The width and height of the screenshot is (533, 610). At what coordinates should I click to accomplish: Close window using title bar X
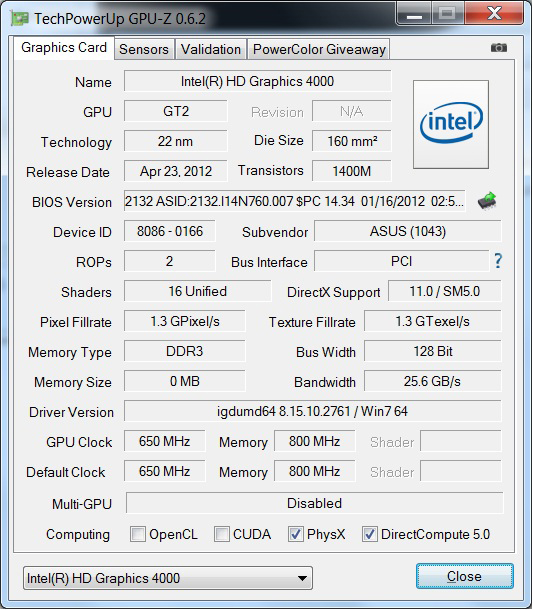tap(494, 14)
